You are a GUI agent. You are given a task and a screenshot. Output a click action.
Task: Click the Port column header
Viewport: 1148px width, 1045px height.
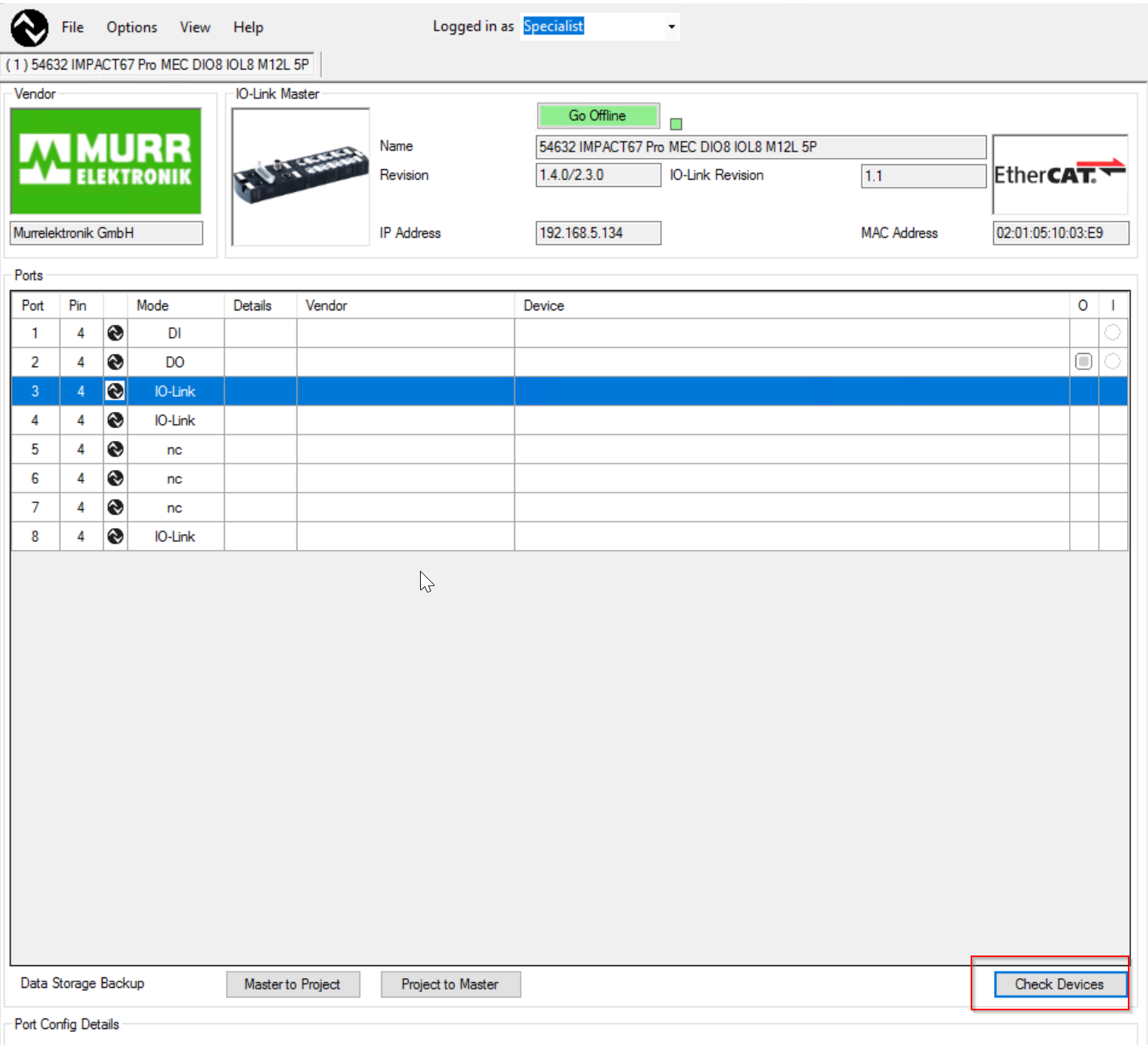pyautogui.click(x=35, y=306)
